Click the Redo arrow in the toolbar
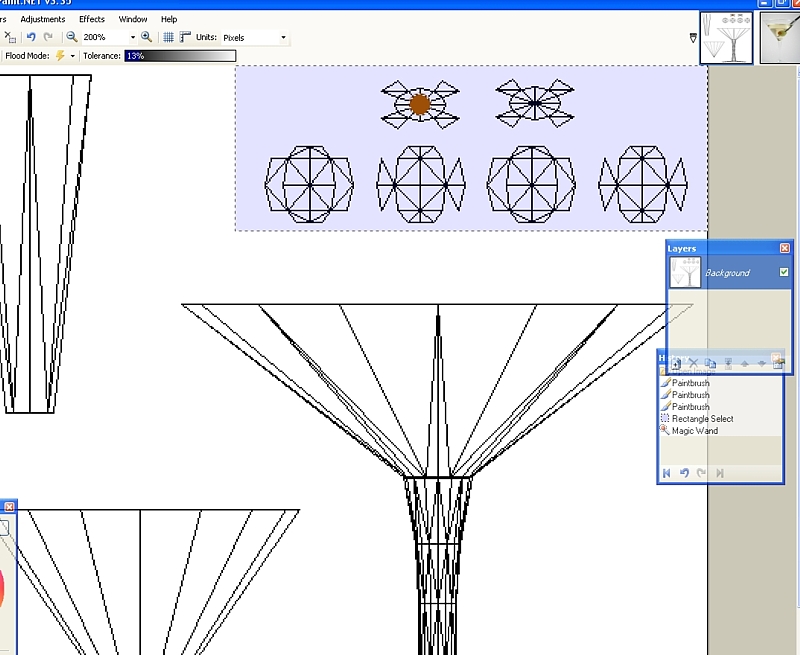 point(48,37)
